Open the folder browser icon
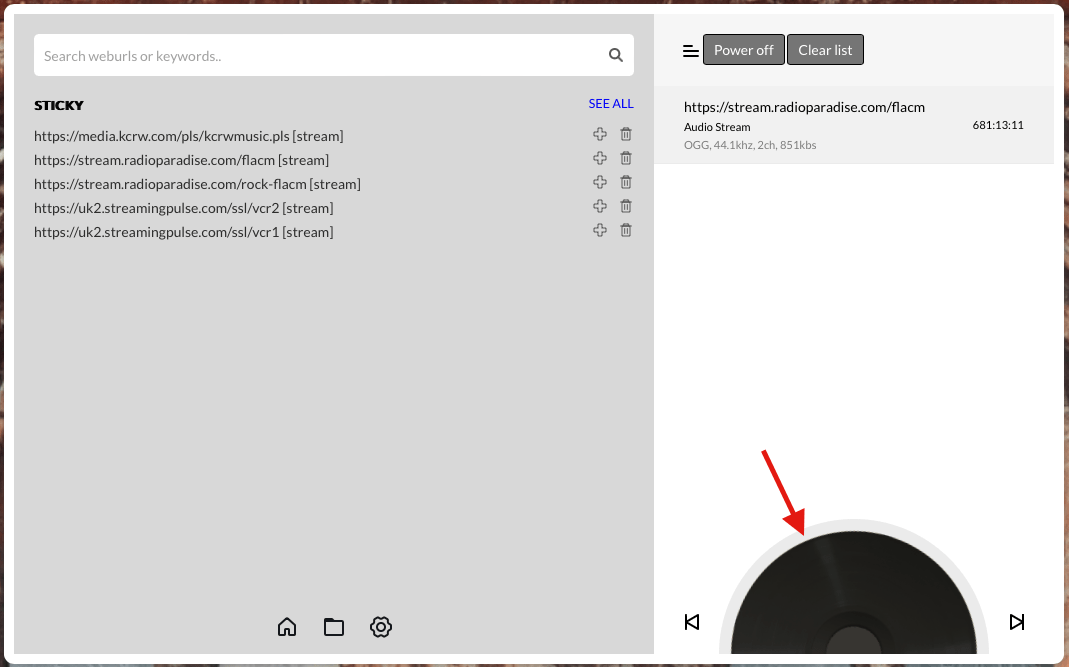The image size is (1069, 667). pos(333,626)
